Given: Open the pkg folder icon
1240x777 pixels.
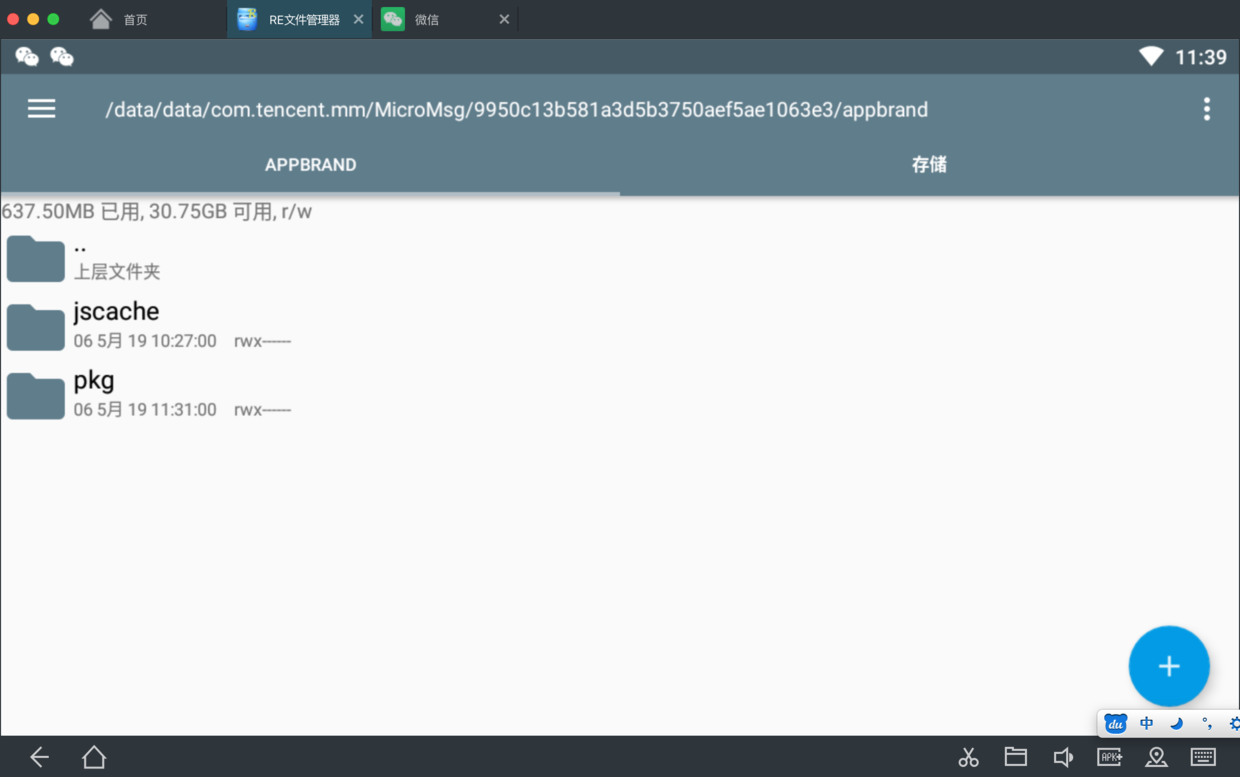Looking at the screenshot, I should pos(36,396).
